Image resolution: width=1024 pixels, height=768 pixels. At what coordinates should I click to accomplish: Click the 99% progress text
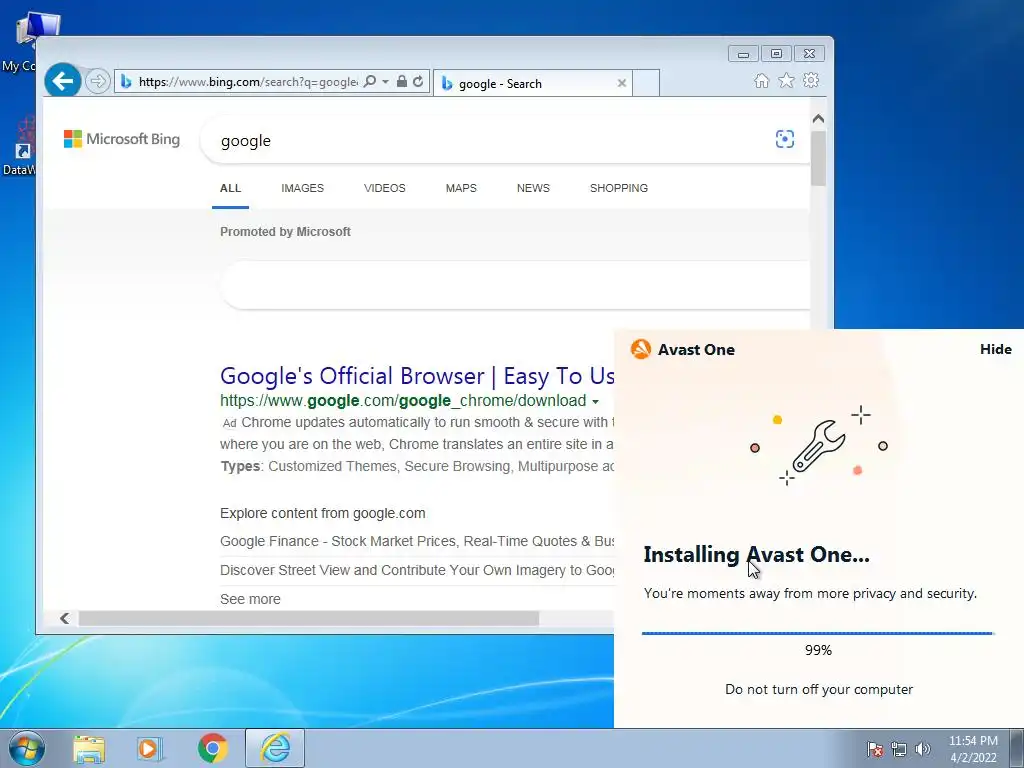(818, 650)
